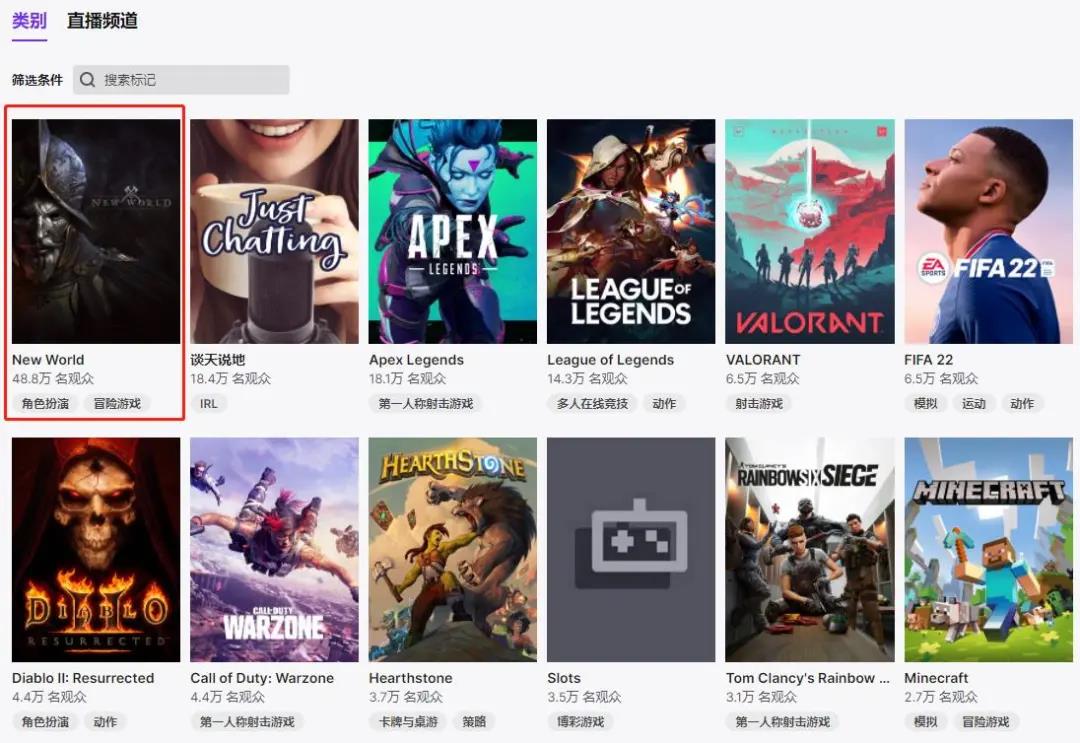
Task: Open the Just Chatting cover image
Action: [274, 231]
